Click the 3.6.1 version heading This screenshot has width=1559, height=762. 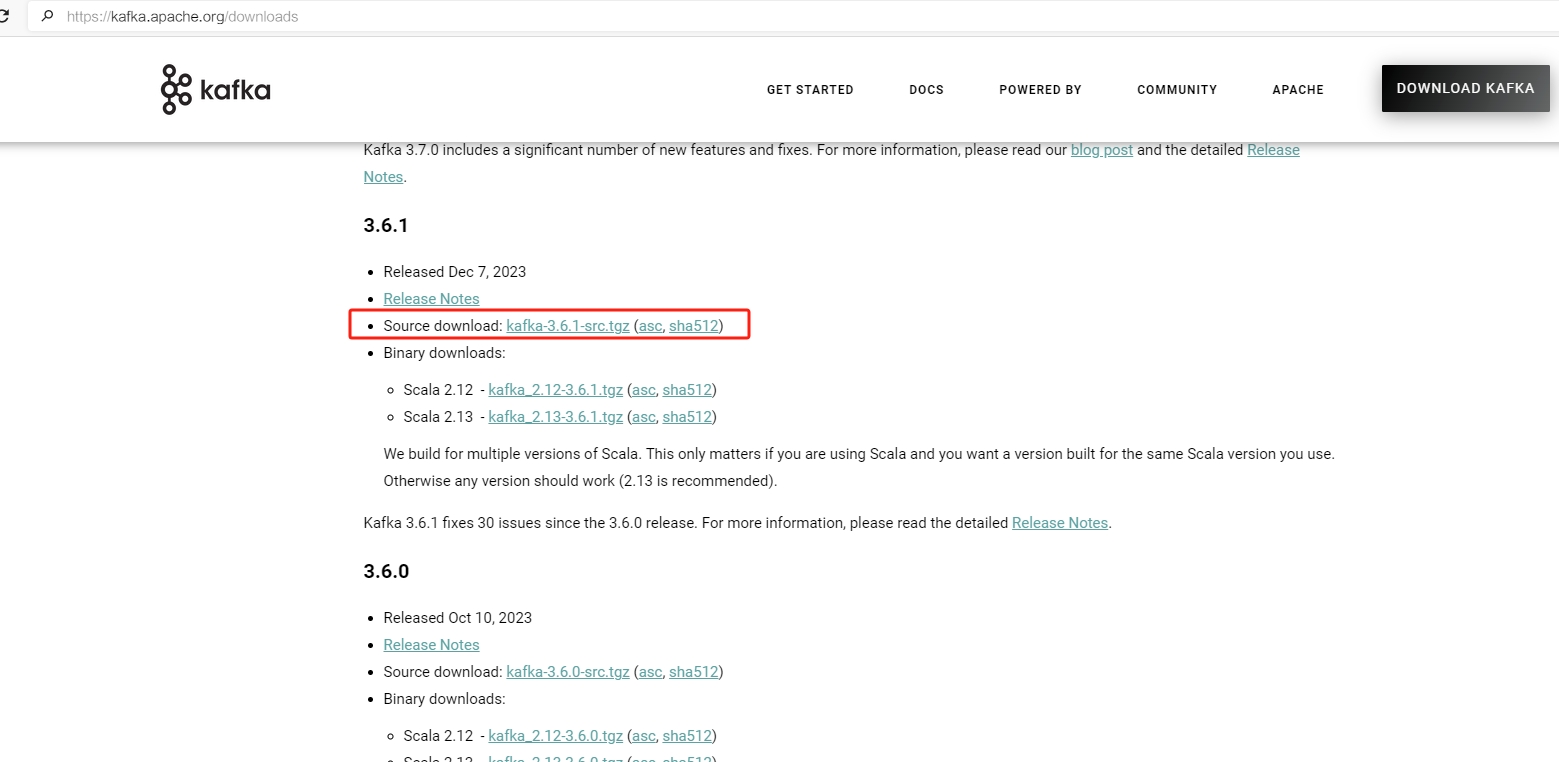tap(386, 226)
